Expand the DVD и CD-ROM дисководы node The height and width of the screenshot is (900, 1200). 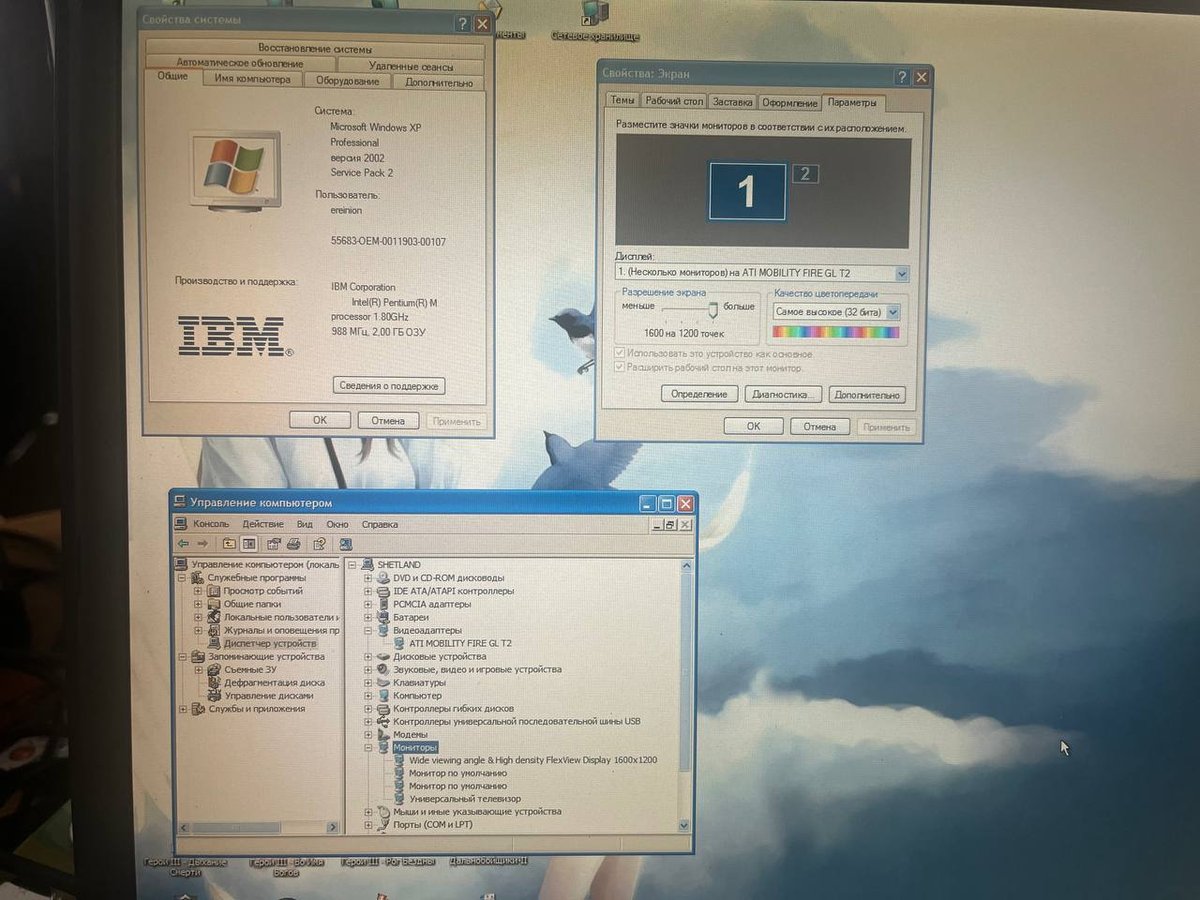pos(368,578)
